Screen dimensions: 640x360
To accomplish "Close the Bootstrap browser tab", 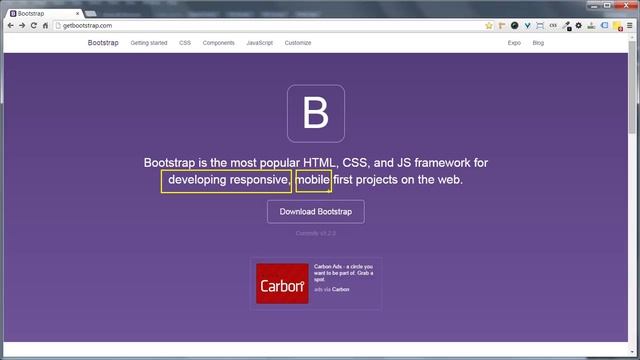I will (x=78, y=13).
